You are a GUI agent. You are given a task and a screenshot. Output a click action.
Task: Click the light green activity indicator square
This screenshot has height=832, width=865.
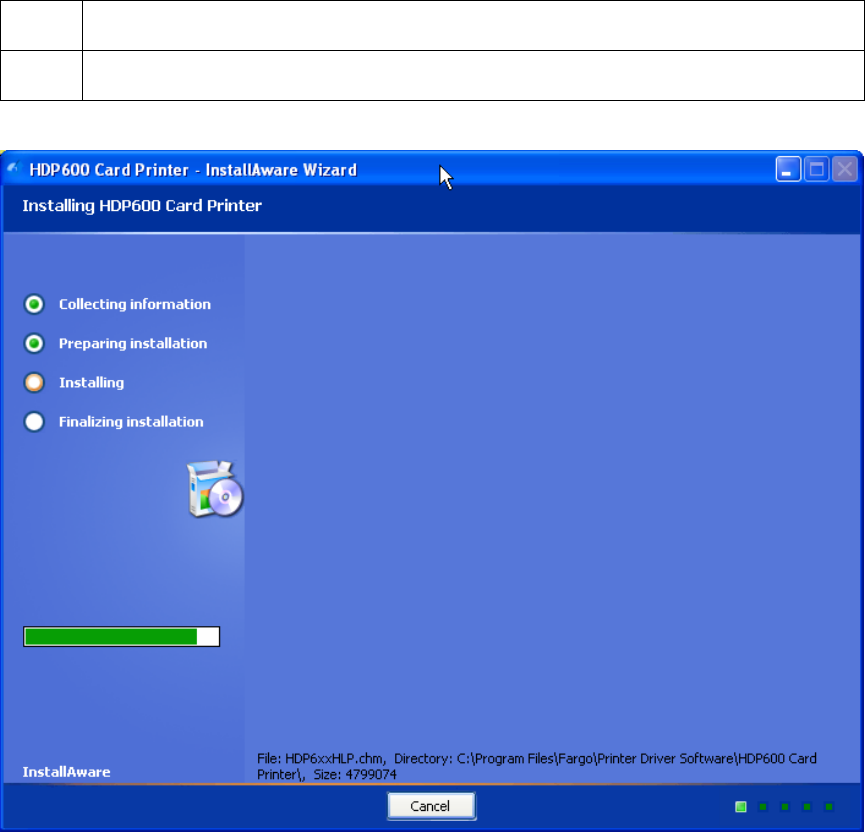[741, 807]
